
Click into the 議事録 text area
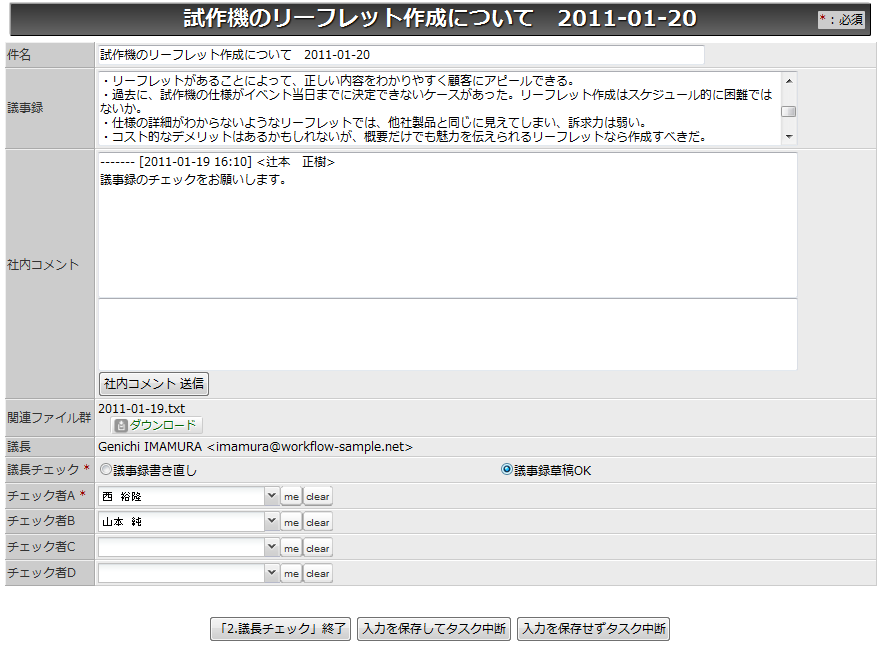pyautogui.click(x=440, y=109)
